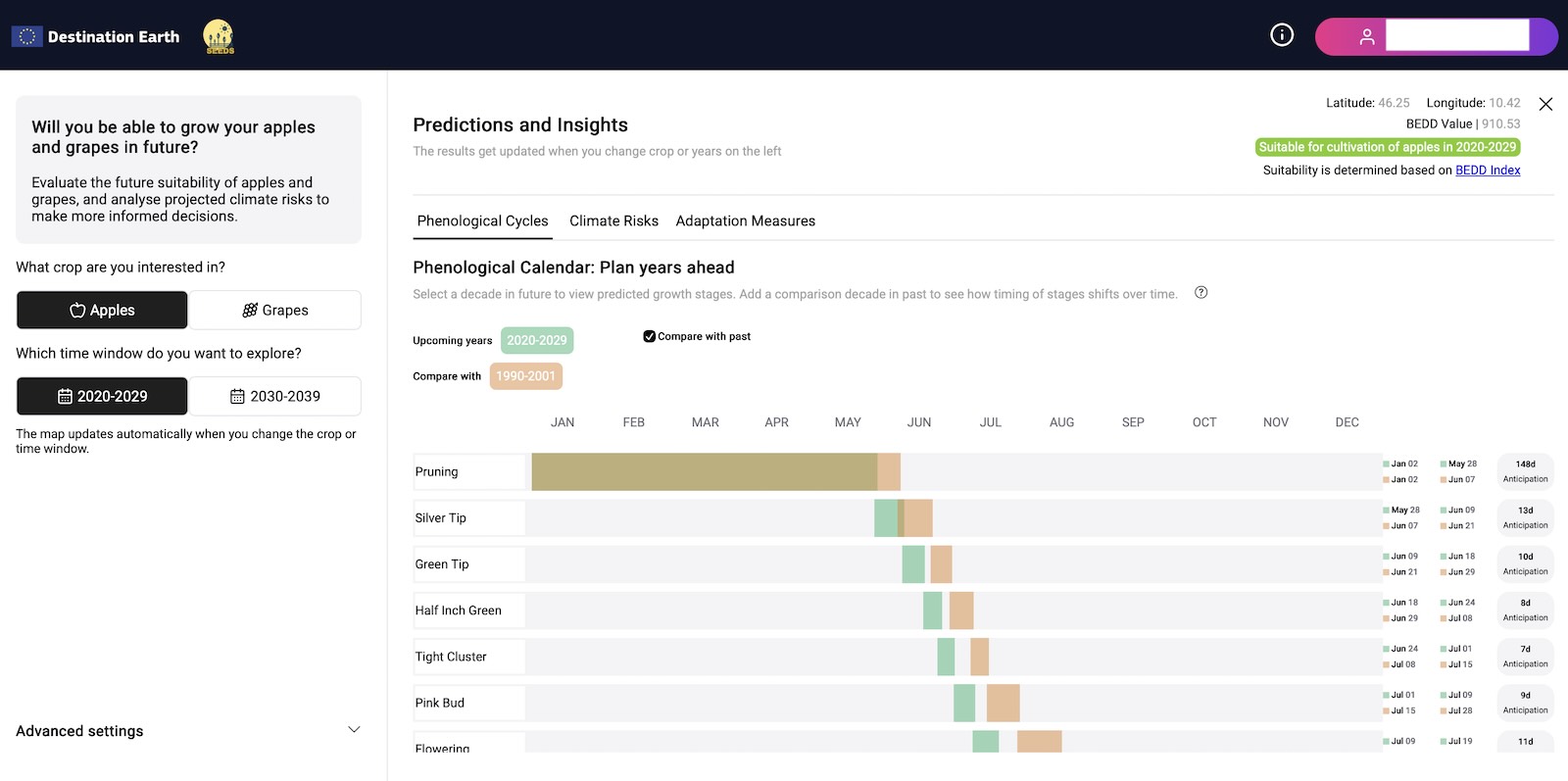Switch to the Climate Risks tab
The width and height of the screenshot is (1568, 781).
point(613,220)
